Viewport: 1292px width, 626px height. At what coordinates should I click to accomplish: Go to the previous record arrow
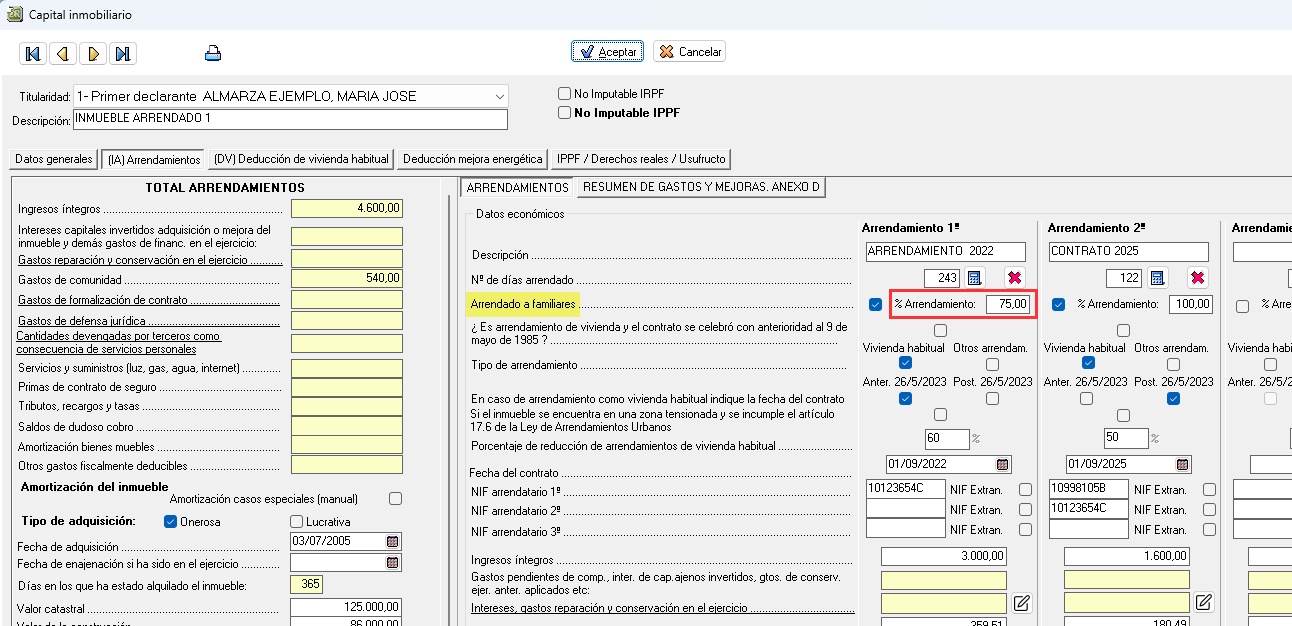point(62,54)
